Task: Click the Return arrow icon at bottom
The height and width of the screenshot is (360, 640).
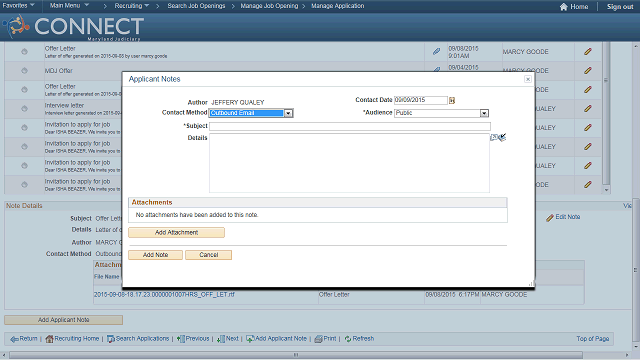Action: coord(14,339)
